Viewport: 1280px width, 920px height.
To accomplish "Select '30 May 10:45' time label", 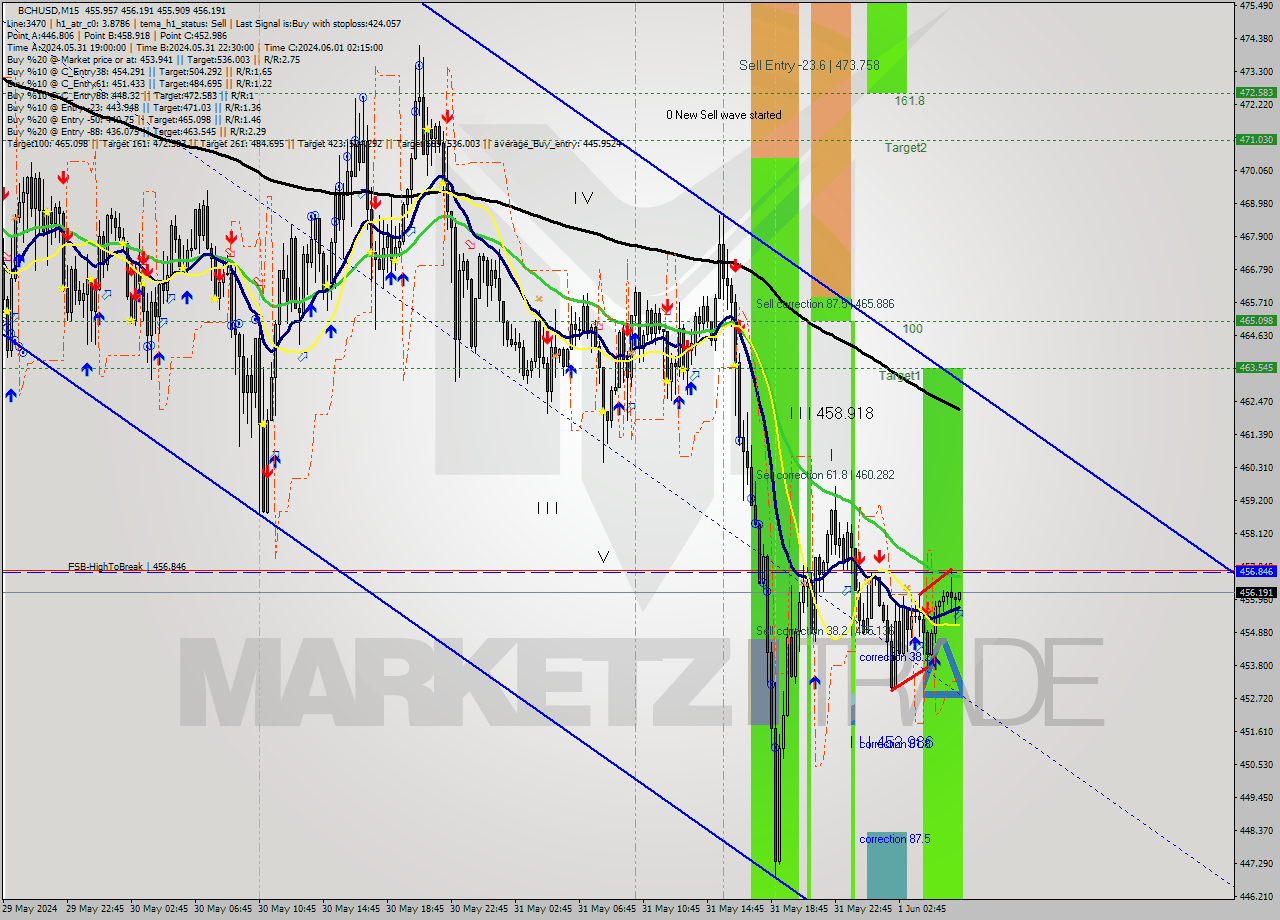I will [x=287, y=909].
